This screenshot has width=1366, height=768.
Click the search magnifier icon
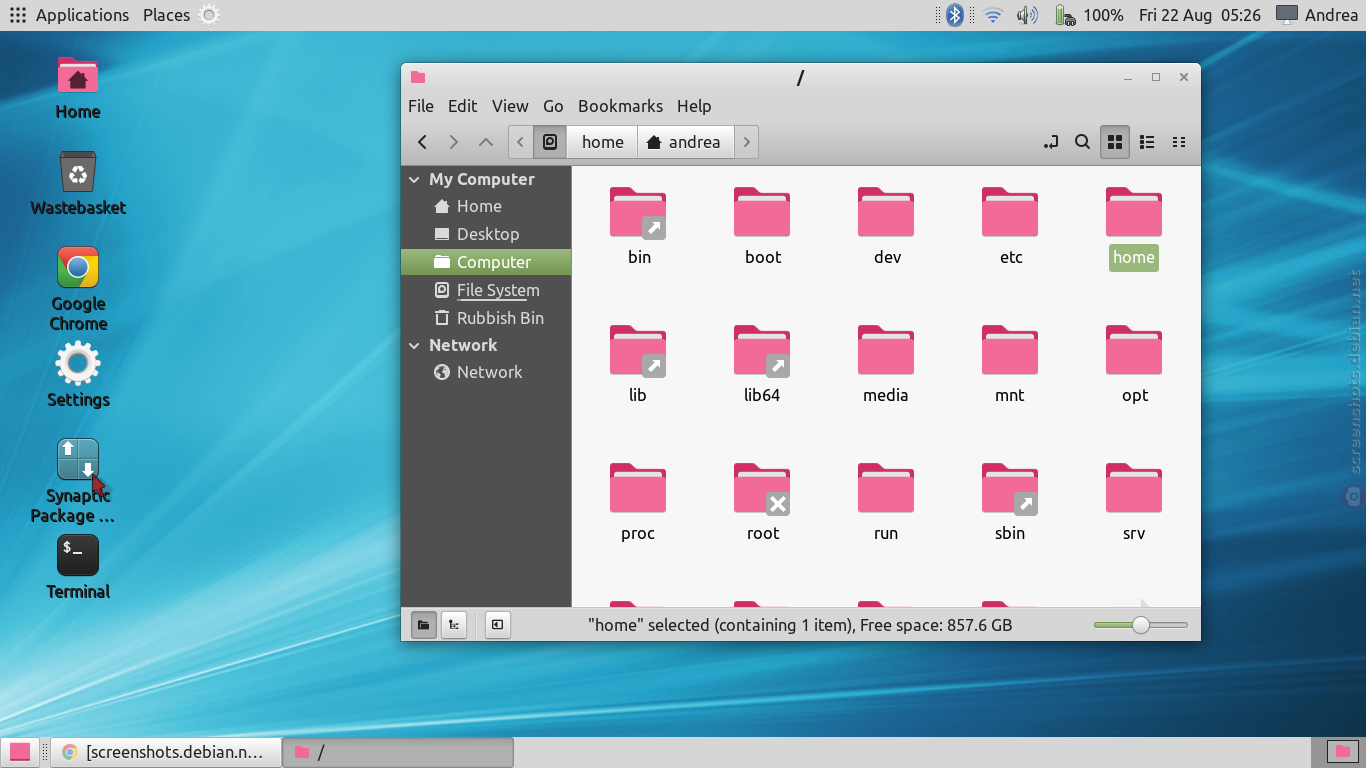pyautogui.click(x=1082, y=142)
